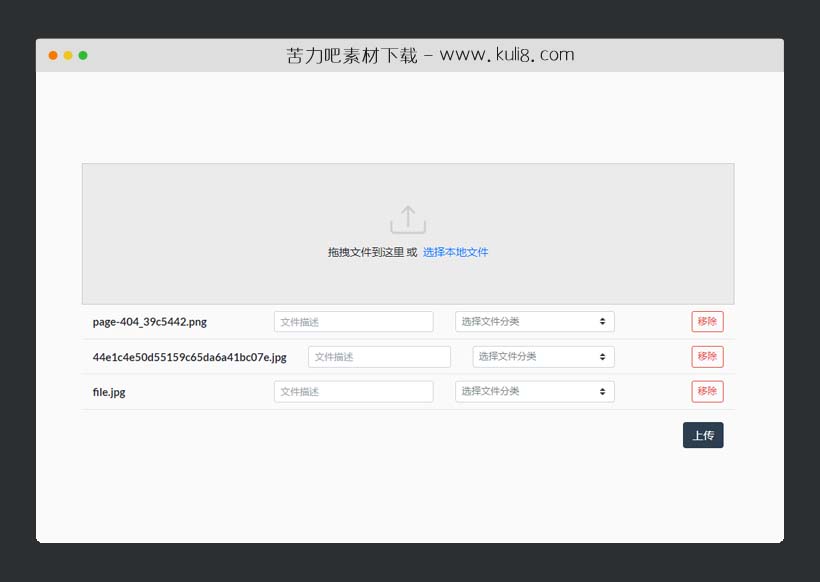This screenshot has width=820, height=582.
Task: Click the upload arrow icon in the drop zone
Action: pos(408,217)
